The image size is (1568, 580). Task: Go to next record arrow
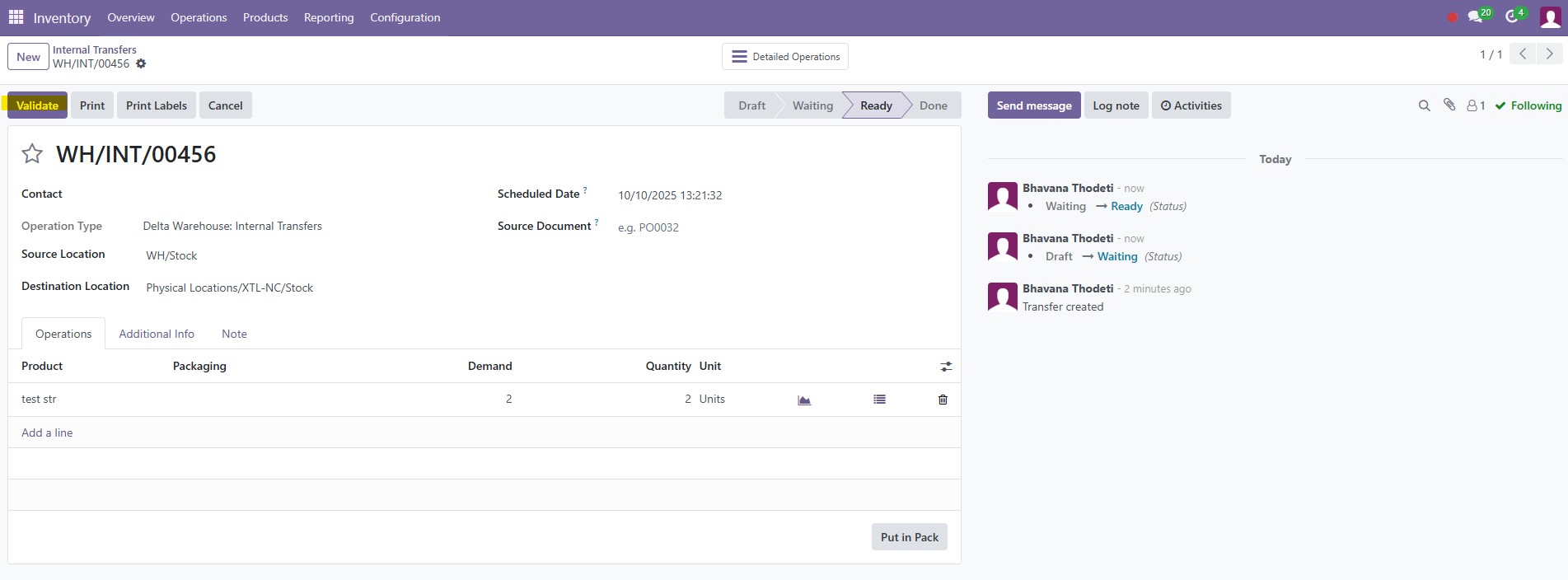point(1550,54)
